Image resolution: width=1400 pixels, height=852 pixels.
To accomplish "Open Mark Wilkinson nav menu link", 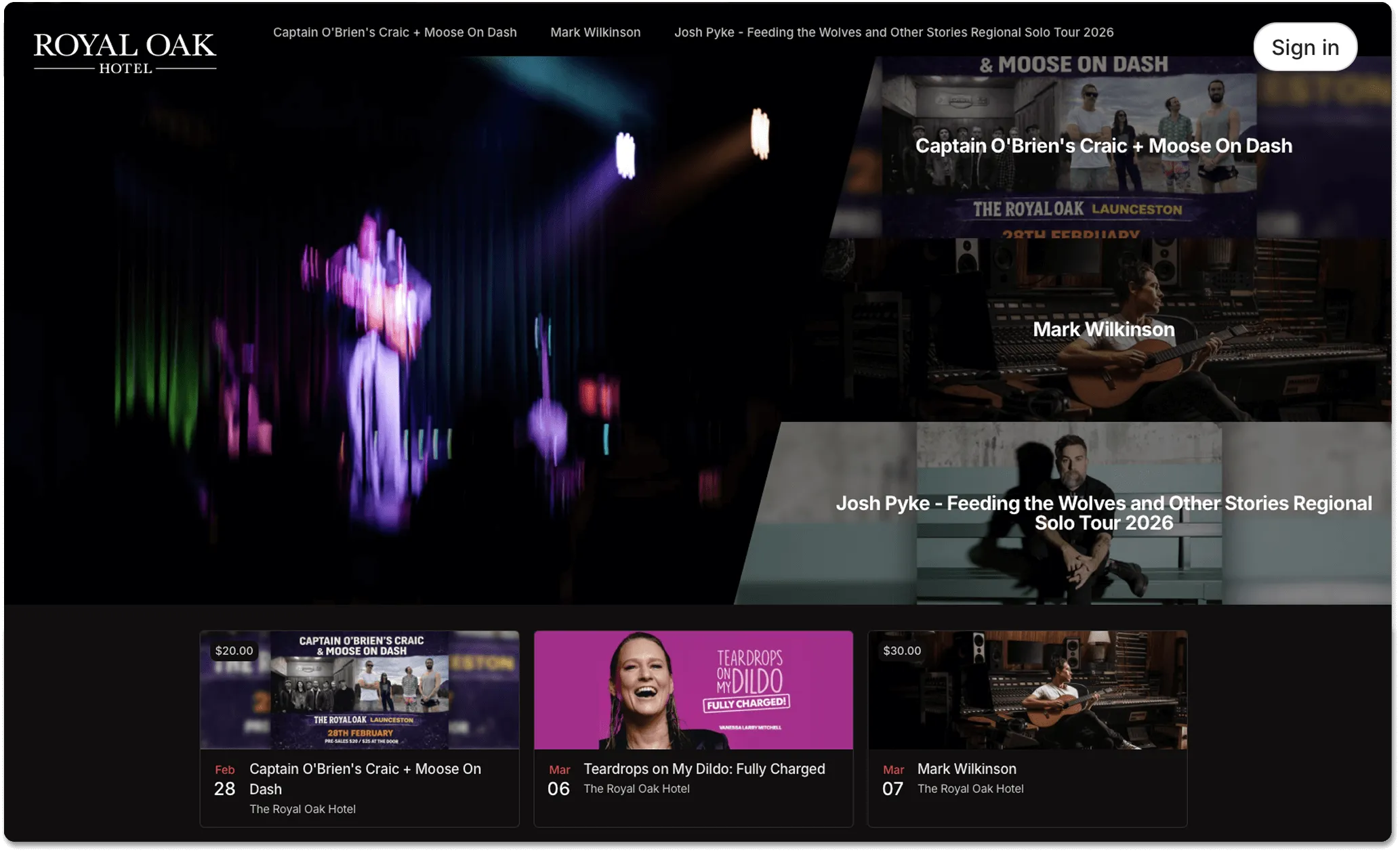I will click(x=595, y=33).
